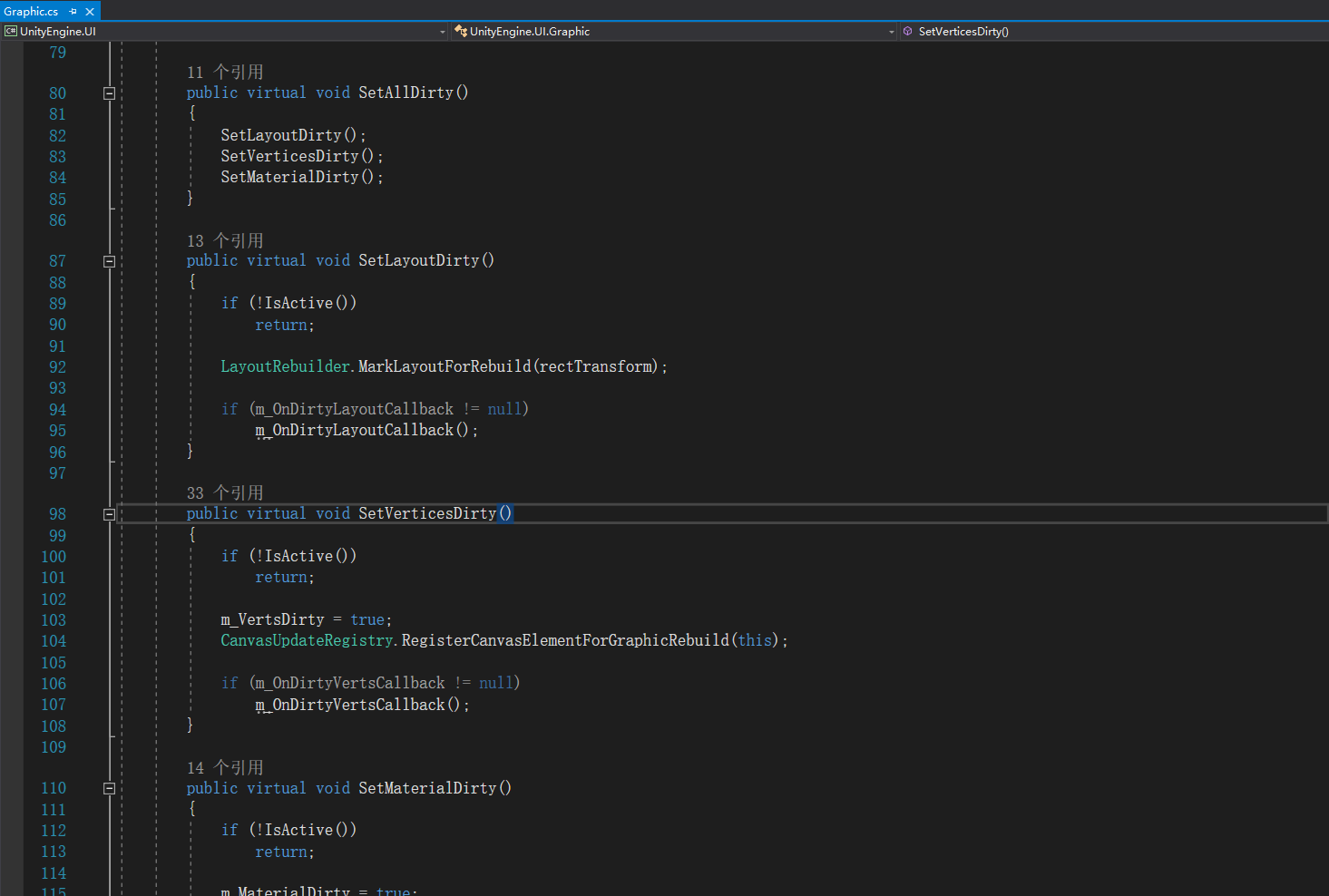Image resolution: width=1329 pixels, height=896 pixels.
Task: Click the CanvasUpdateRegistry class name
Action: click(308, 641)
